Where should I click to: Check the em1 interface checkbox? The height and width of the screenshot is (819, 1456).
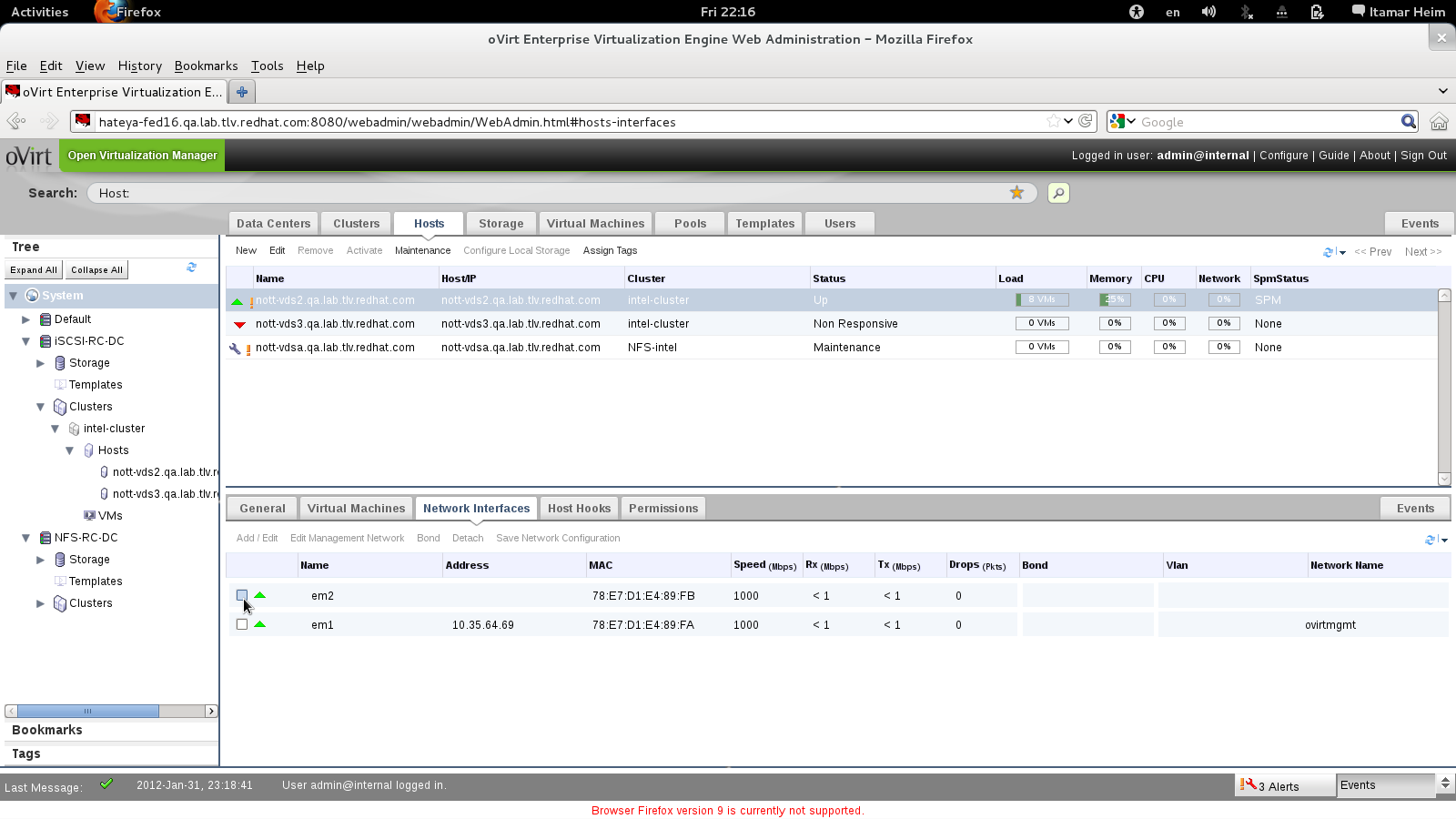242,624
